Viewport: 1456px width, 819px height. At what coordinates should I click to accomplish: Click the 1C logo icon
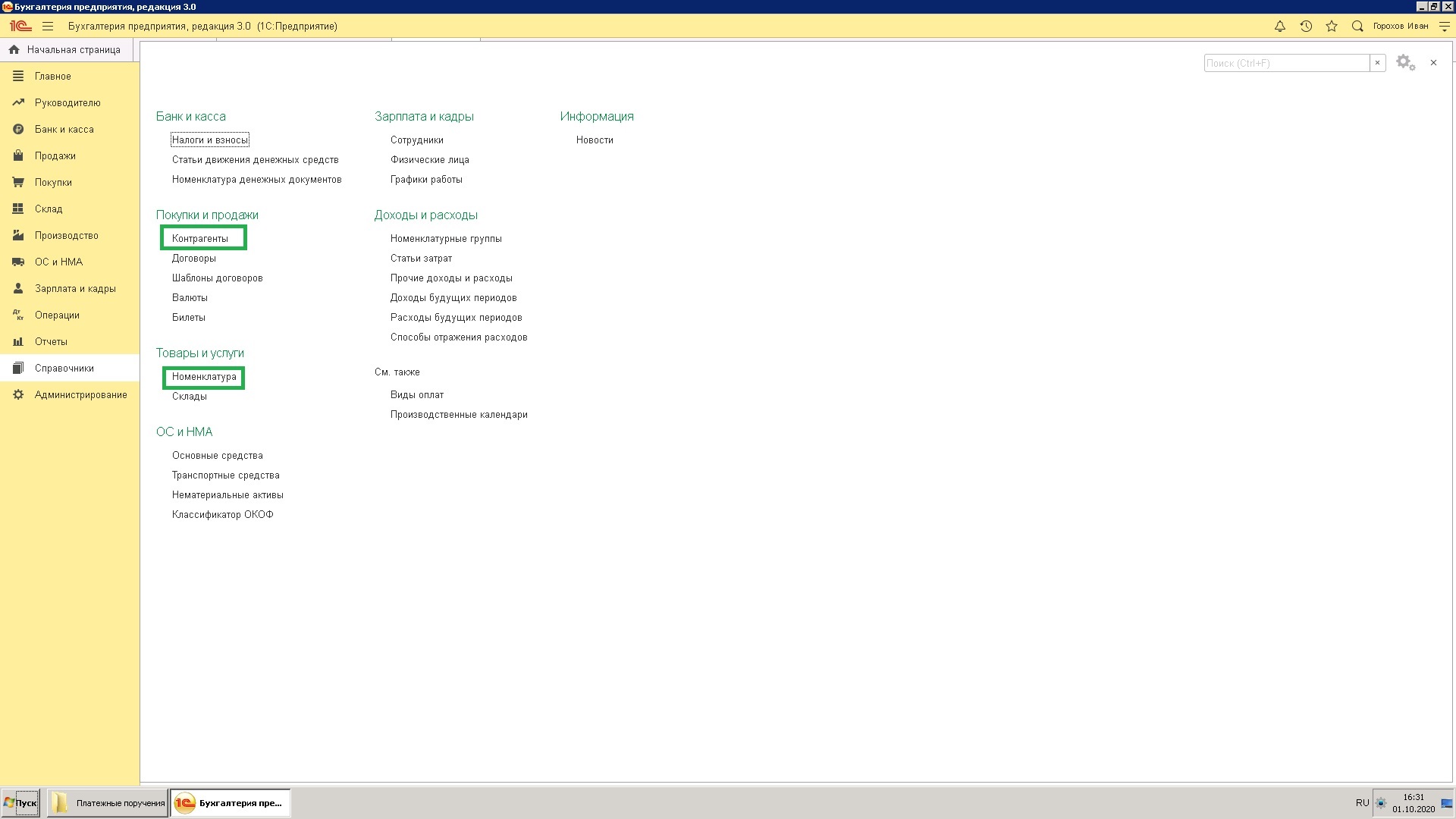click(x=20, y=27)
